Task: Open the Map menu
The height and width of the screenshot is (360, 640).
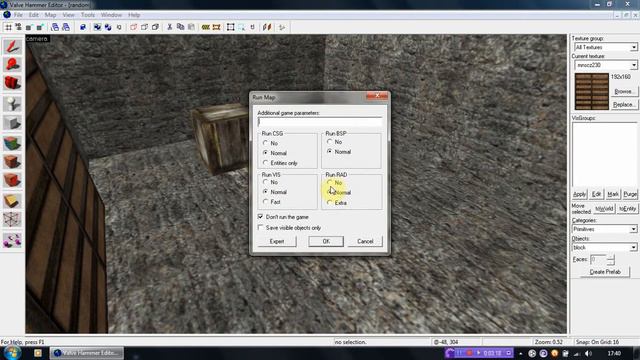Action: pos(50,15)
